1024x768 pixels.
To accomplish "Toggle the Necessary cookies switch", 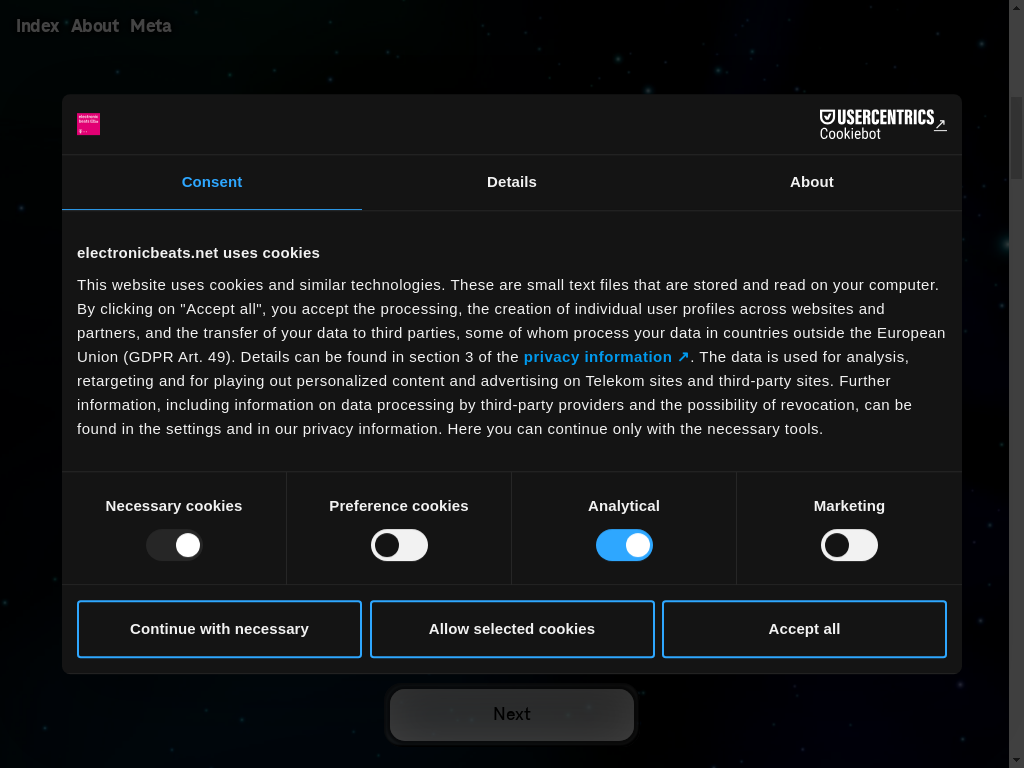I will click(x=174, y=545).
